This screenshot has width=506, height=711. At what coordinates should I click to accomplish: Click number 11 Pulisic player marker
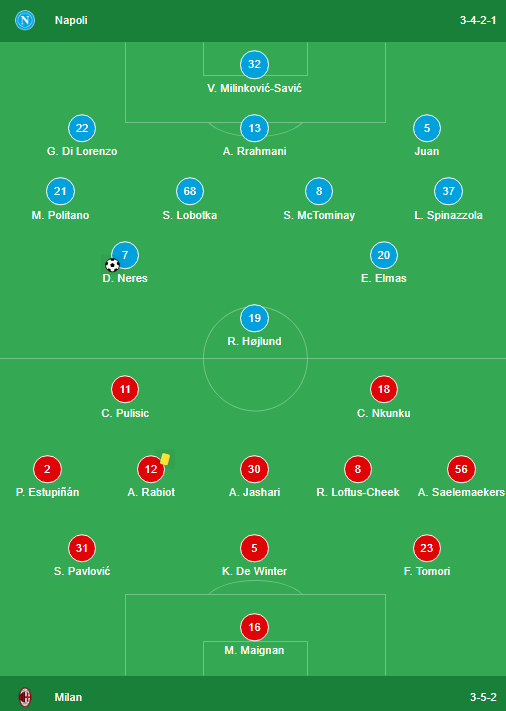click(125, 389)
